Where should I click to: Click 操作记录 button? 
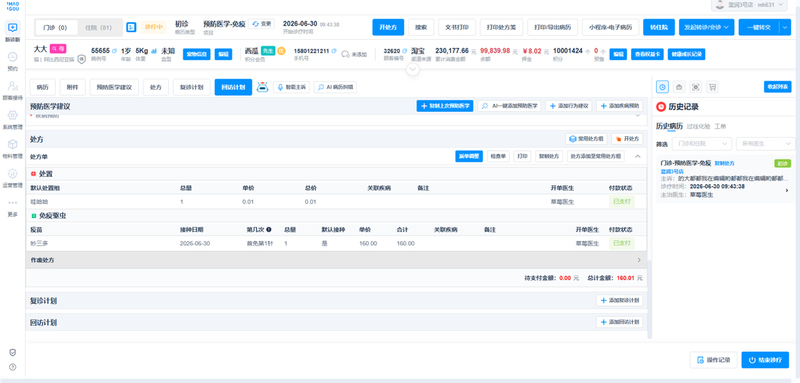(713, 360)
